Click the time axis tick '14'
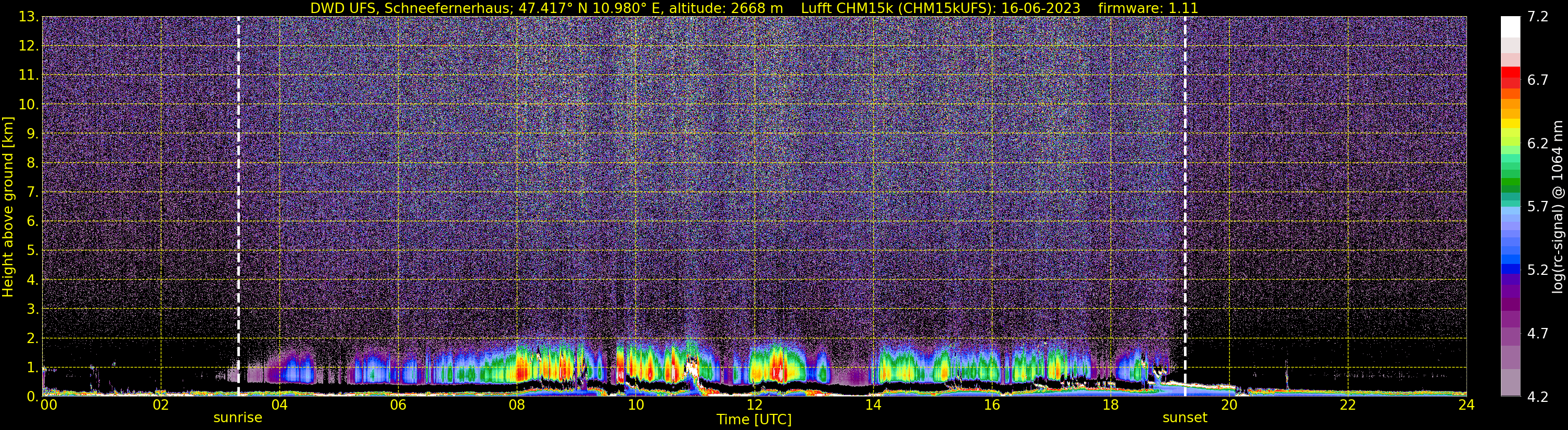Screen dimensions: 1568x430 pos(873,405)
